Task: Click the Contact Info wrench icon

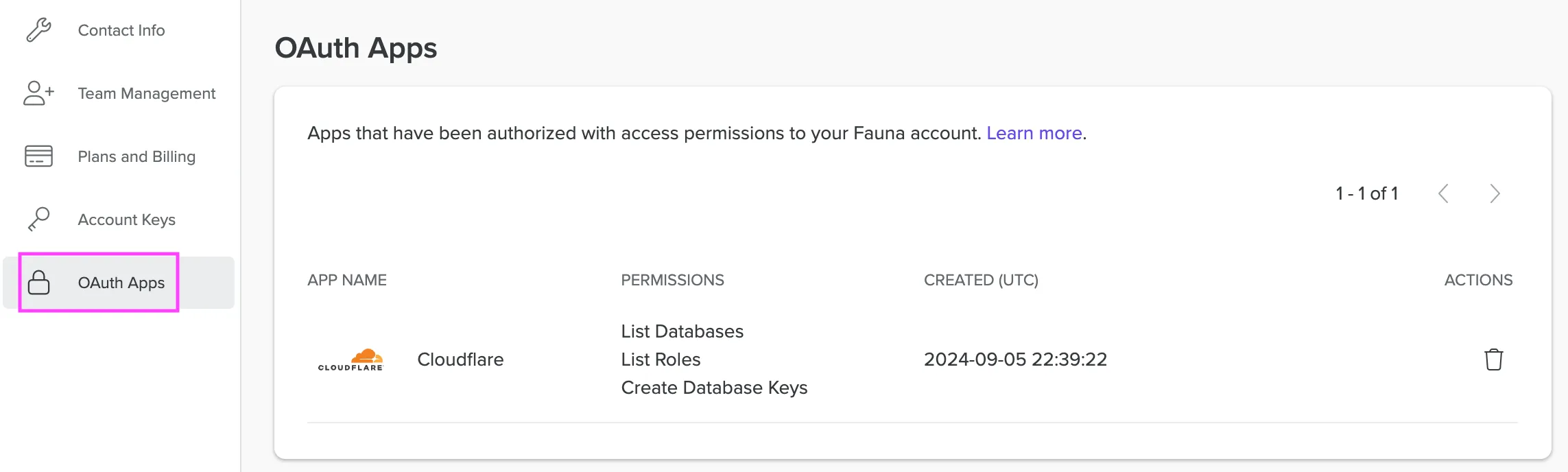Action: tap(38, 30)
